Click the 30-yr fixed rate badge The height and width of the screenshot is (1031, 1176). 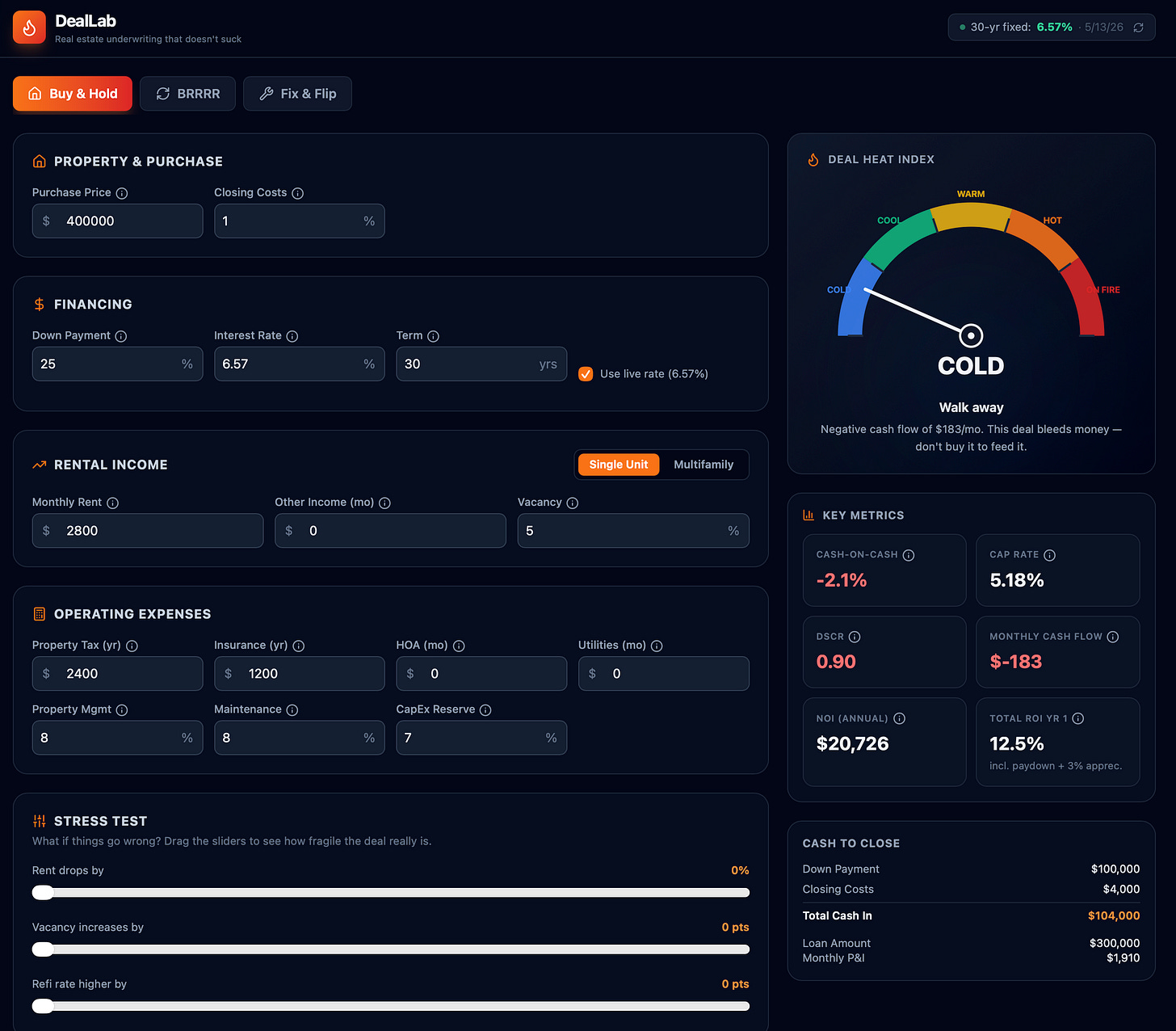1052,27
